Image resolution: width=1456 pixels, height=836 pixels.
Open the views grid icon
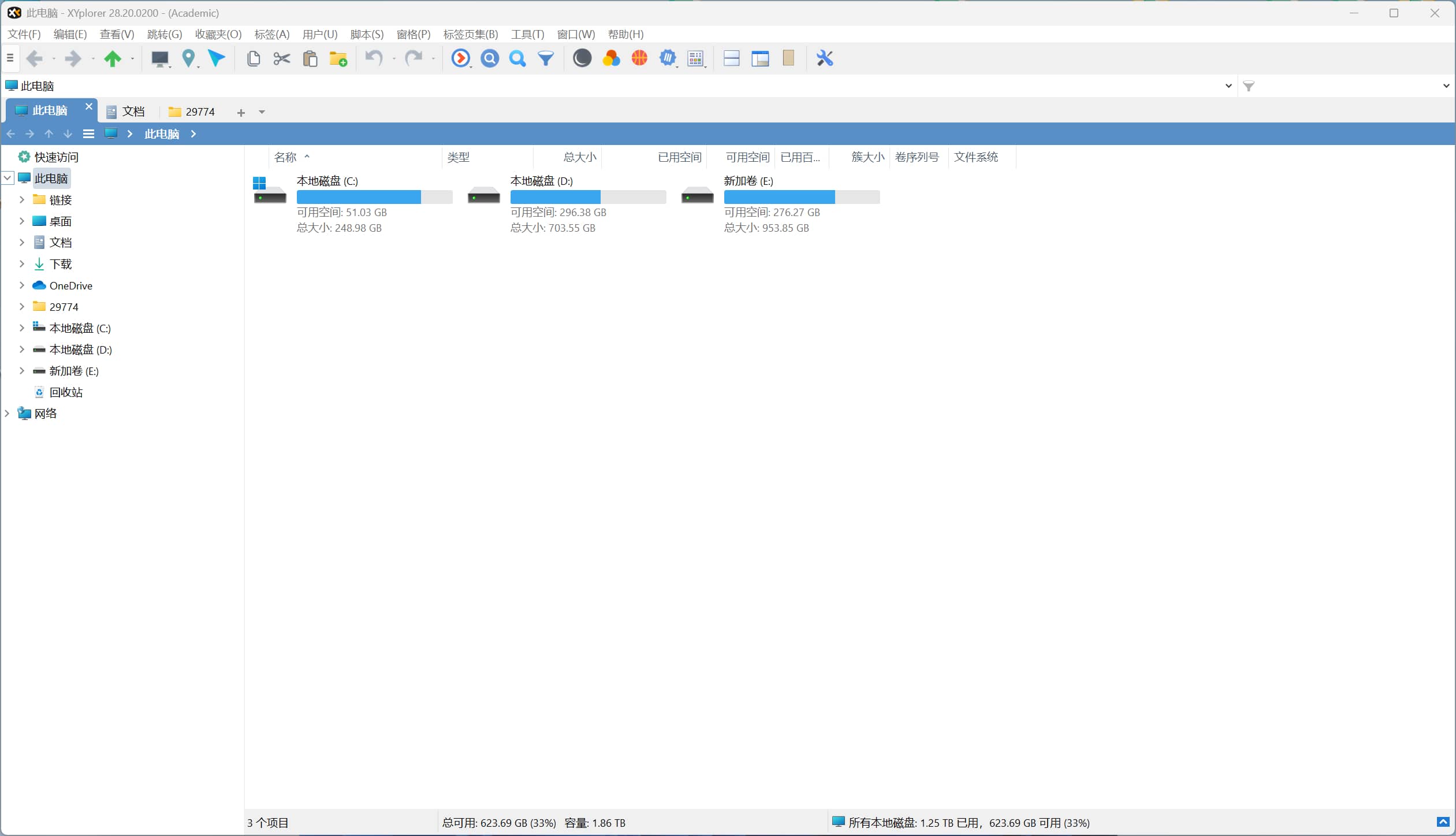(696, 58)
